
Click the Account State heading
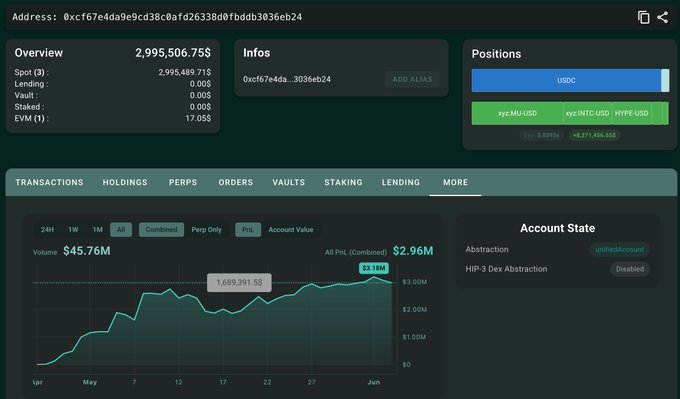point(557,228)
